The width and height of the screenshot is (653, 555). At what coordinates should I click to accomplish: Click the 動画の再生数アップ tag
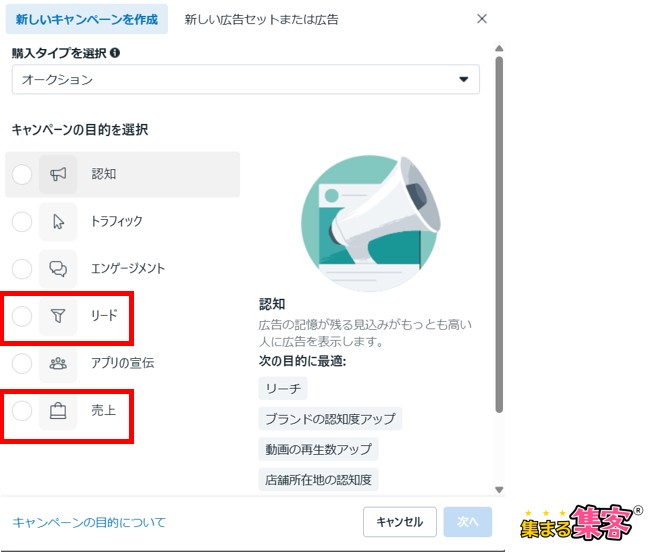click(x=318, y=449)
